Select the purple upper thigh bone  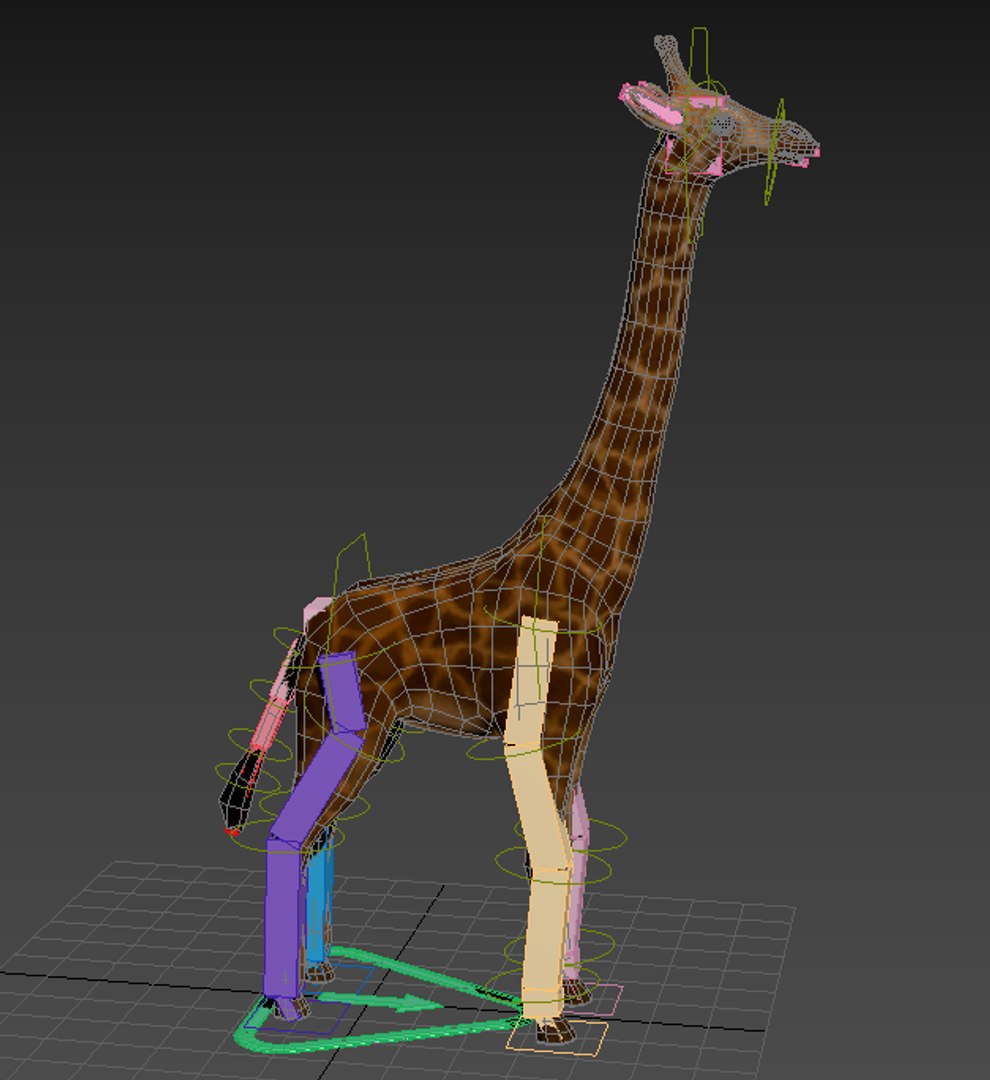[x=342, y=692]
